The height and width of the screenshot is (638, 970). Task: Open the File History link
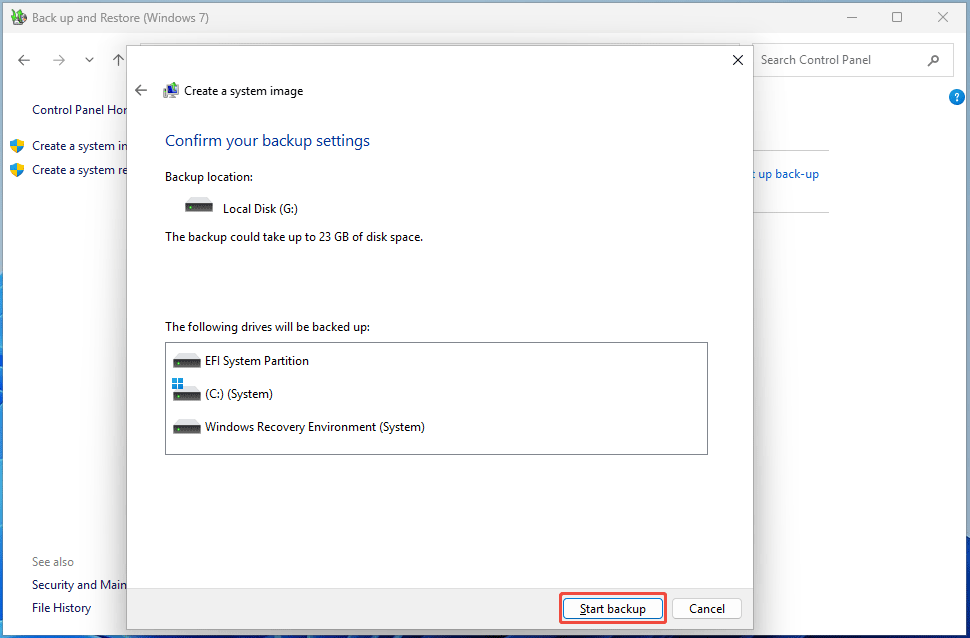61,608
